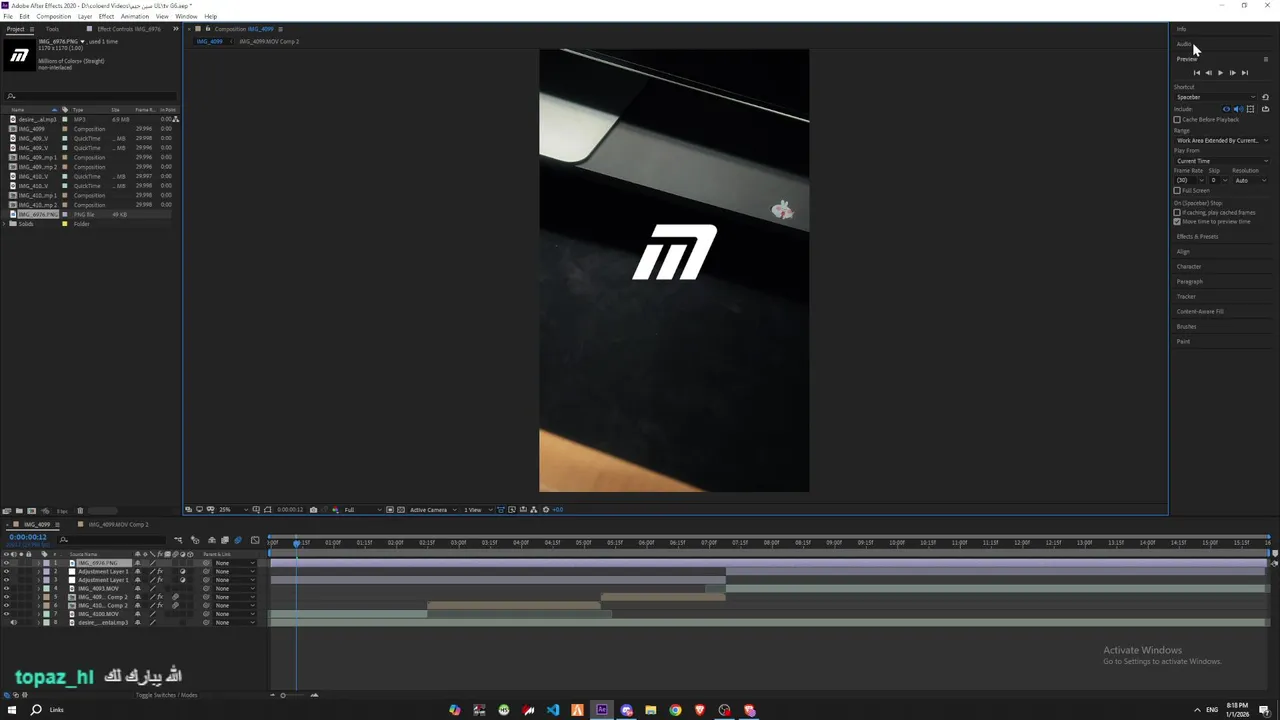Screen dimensions: 1280x720
Task: Step forward one frame in Preview panel
Action: 1232,73
